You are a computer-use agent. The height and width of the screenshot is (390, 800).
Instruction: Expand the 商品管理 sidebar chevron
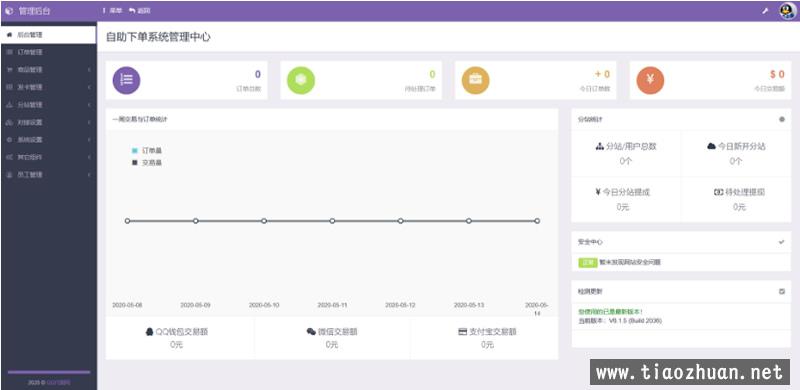click(x=89, y=69)
